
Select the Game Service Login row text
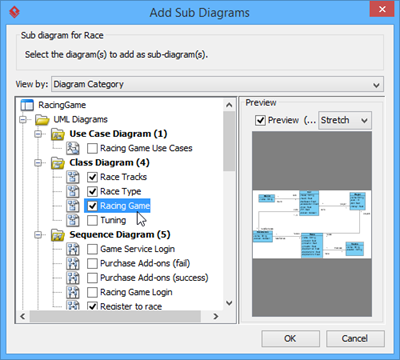pyautogui.click(x=137, y=249)
